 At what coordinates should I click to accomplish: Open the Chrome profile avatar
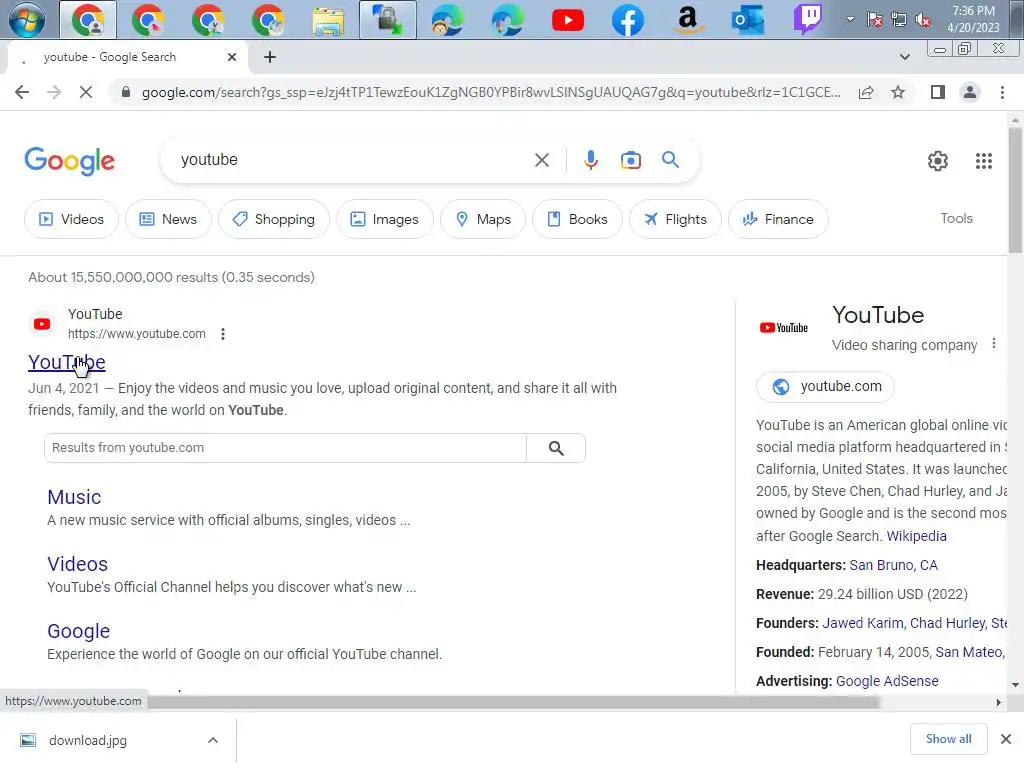coord(970,92)
